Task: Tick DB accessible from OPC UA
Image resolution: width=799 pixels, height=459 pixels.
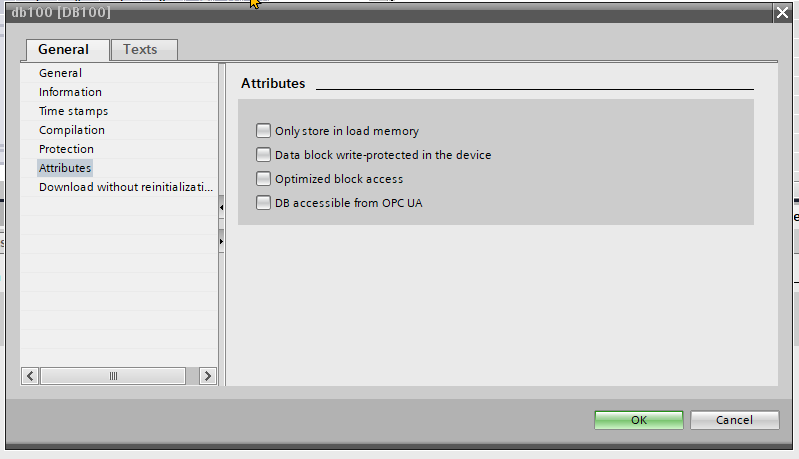Action: click(x=263, y=203)
